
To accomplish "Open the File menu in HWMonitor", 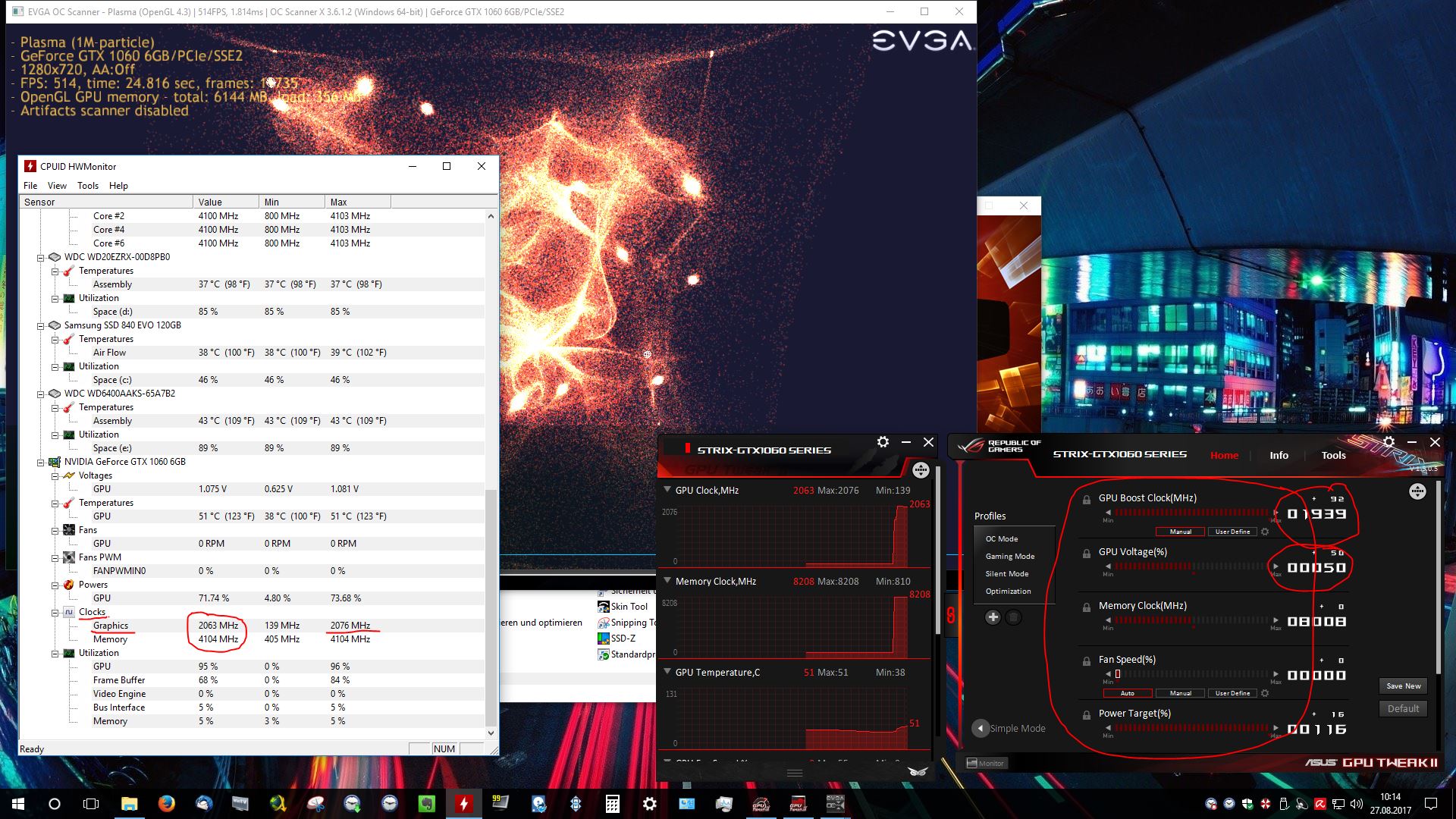I will pos(30,186).
